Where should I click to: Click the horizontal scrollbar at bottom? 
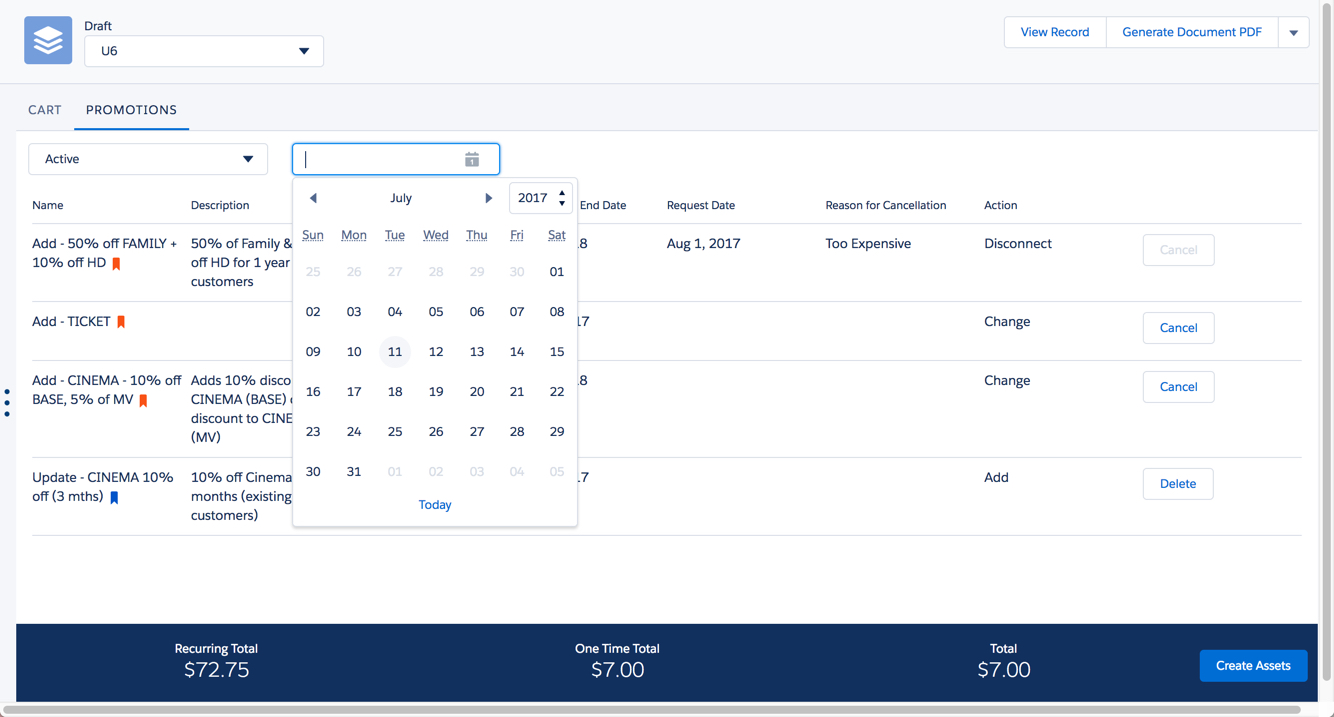click(x=650, y=710)
